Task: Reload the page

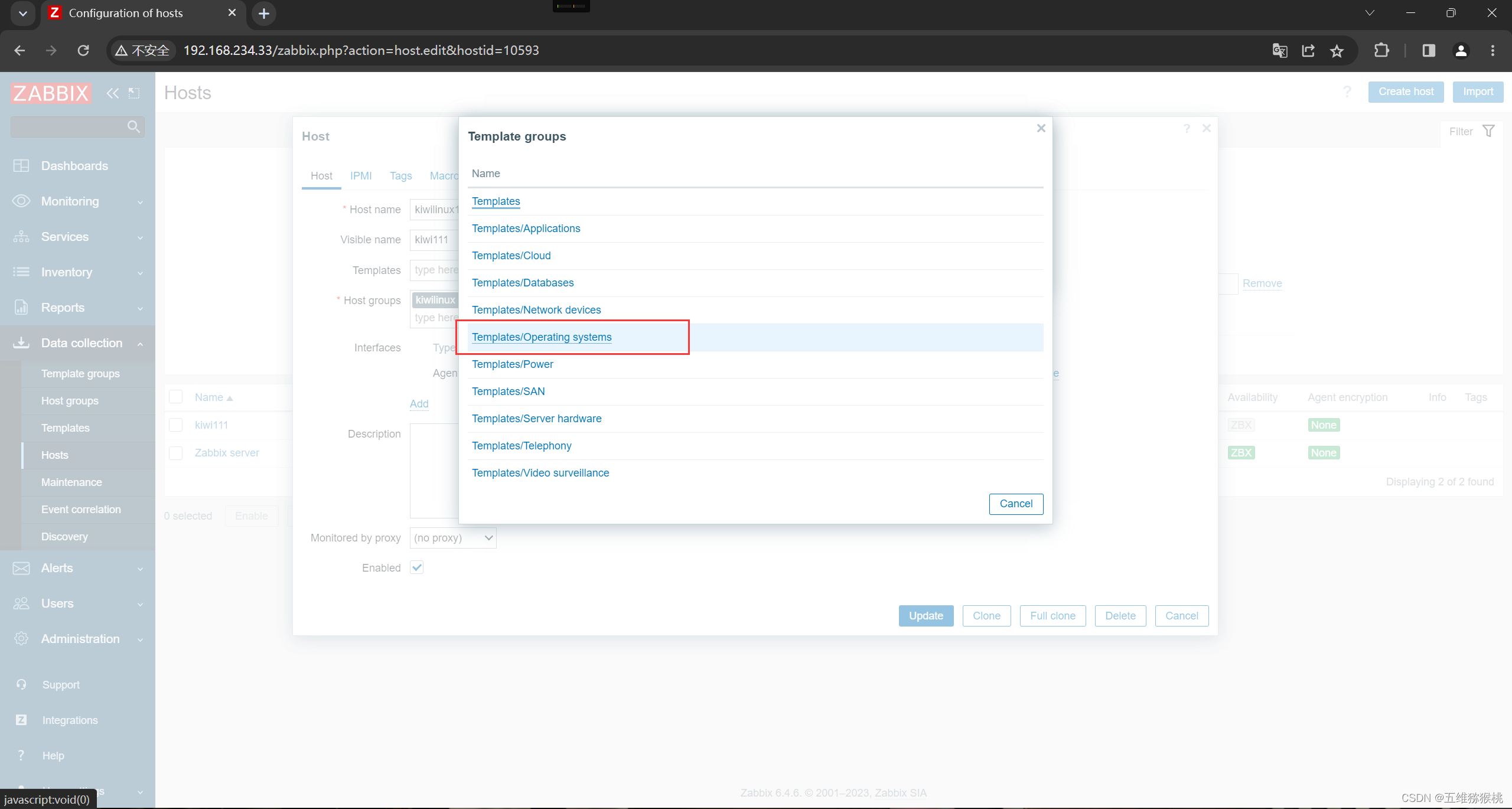Action: [83, 51]
